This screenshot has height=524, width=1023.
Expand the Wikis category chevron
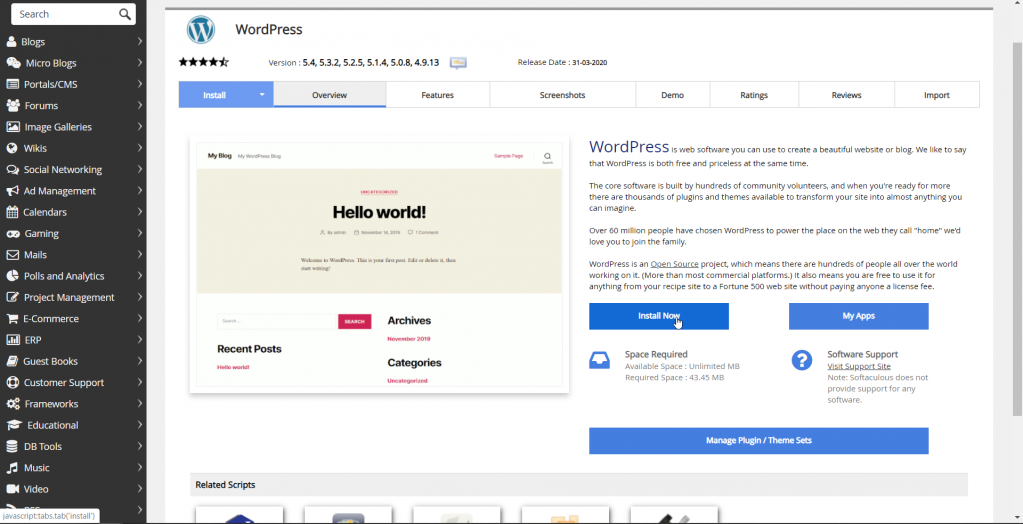click(x=140, y=148)
